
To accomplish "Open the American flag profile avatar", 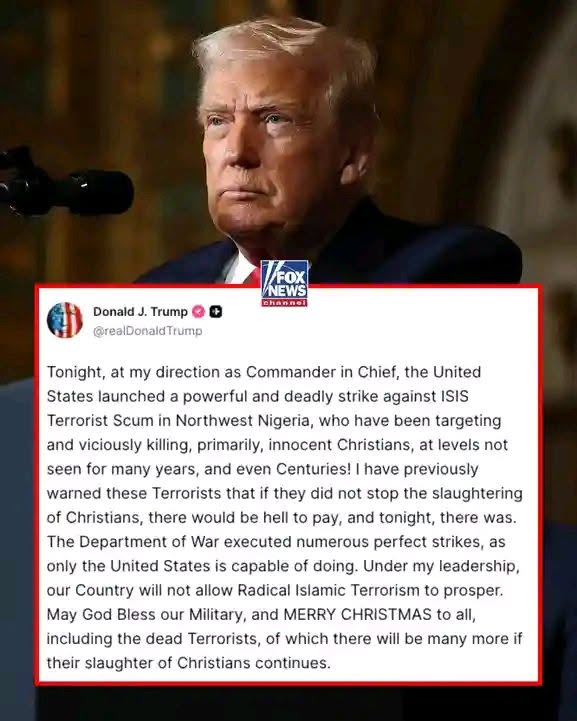I will (65, 320).
